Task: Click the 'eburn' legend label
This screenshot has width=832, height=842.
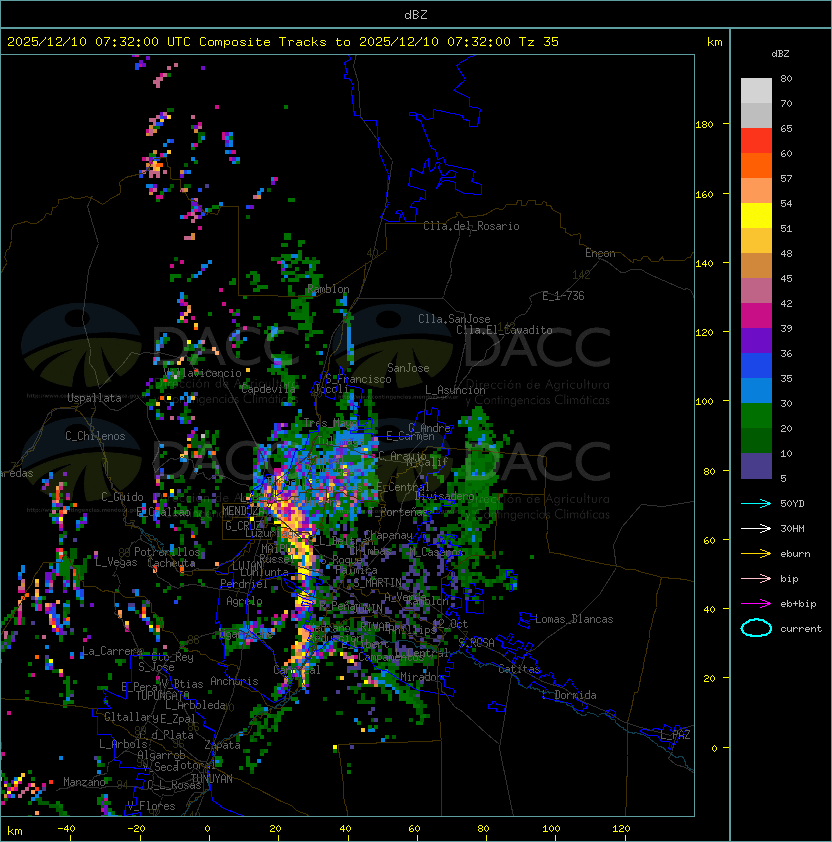Action: [795, 554]
